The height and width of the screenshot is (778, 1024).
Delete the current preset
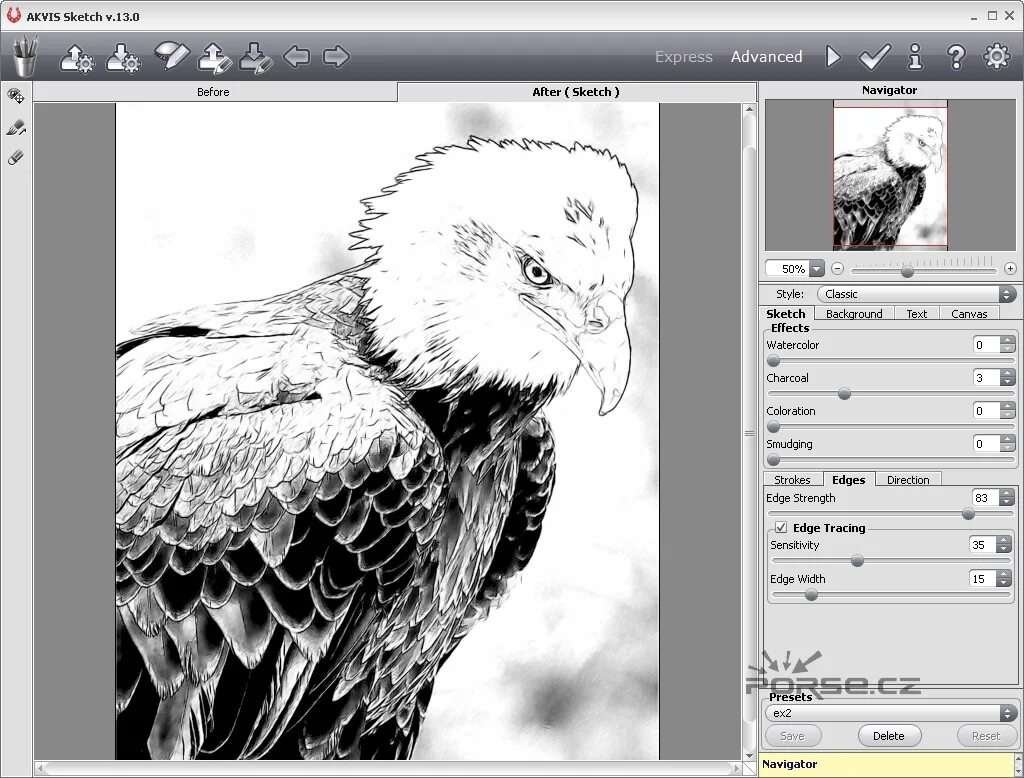[x=889, y=736]
